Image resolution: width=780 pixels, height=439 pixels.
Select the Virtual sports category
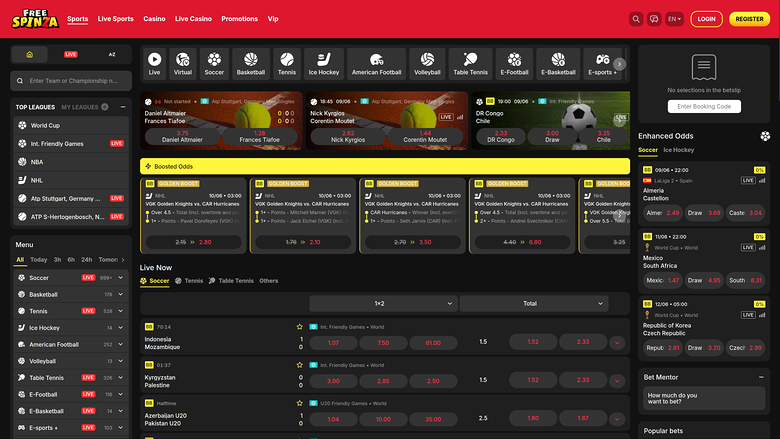(183, 64)
